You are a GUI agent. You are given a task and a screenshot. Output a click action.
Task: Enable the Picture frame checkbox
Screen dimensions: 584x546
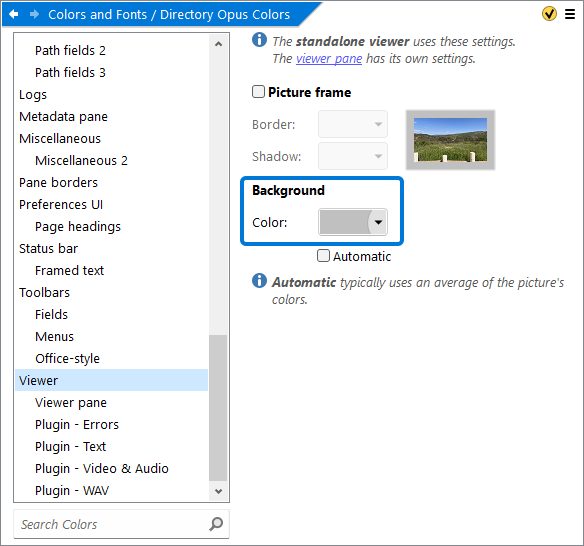pyautogui.click(x=258, y=92)
